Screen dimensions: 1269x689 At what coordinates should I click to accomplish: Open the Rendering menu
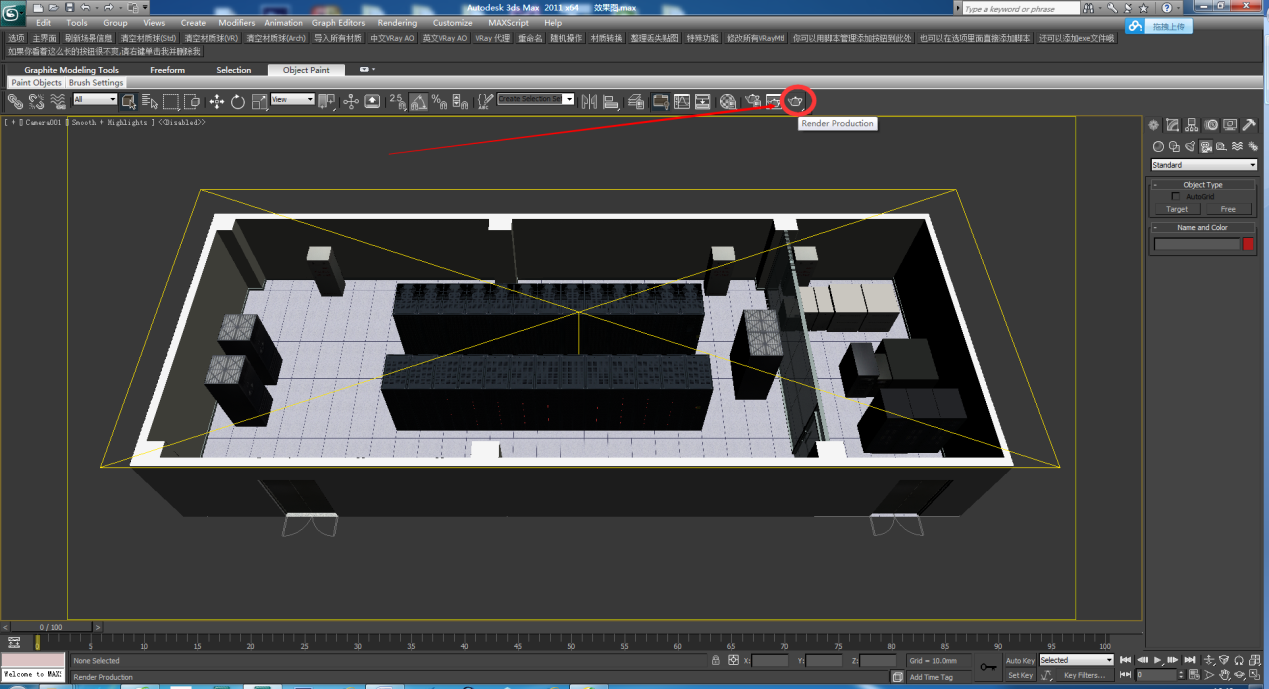pos(397,23)
